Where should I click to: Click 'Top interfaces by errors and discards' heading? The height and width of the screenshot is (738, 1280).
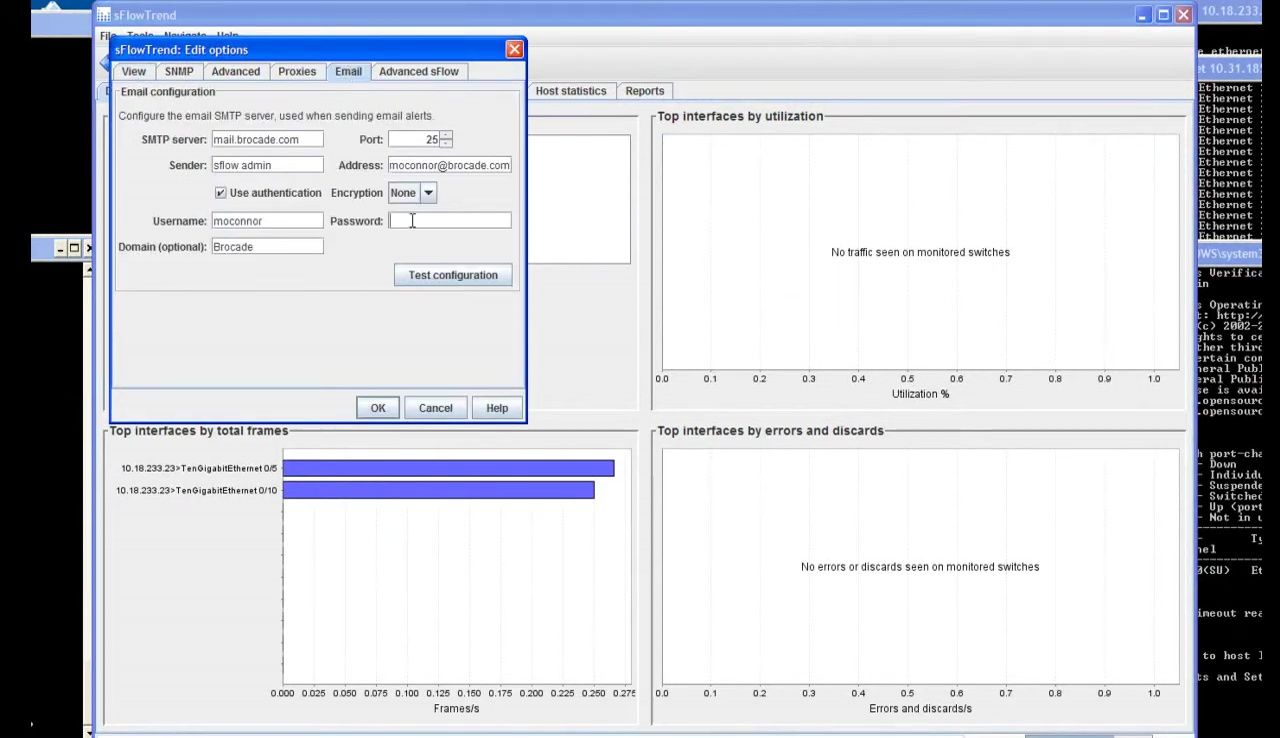click(770, 431)
